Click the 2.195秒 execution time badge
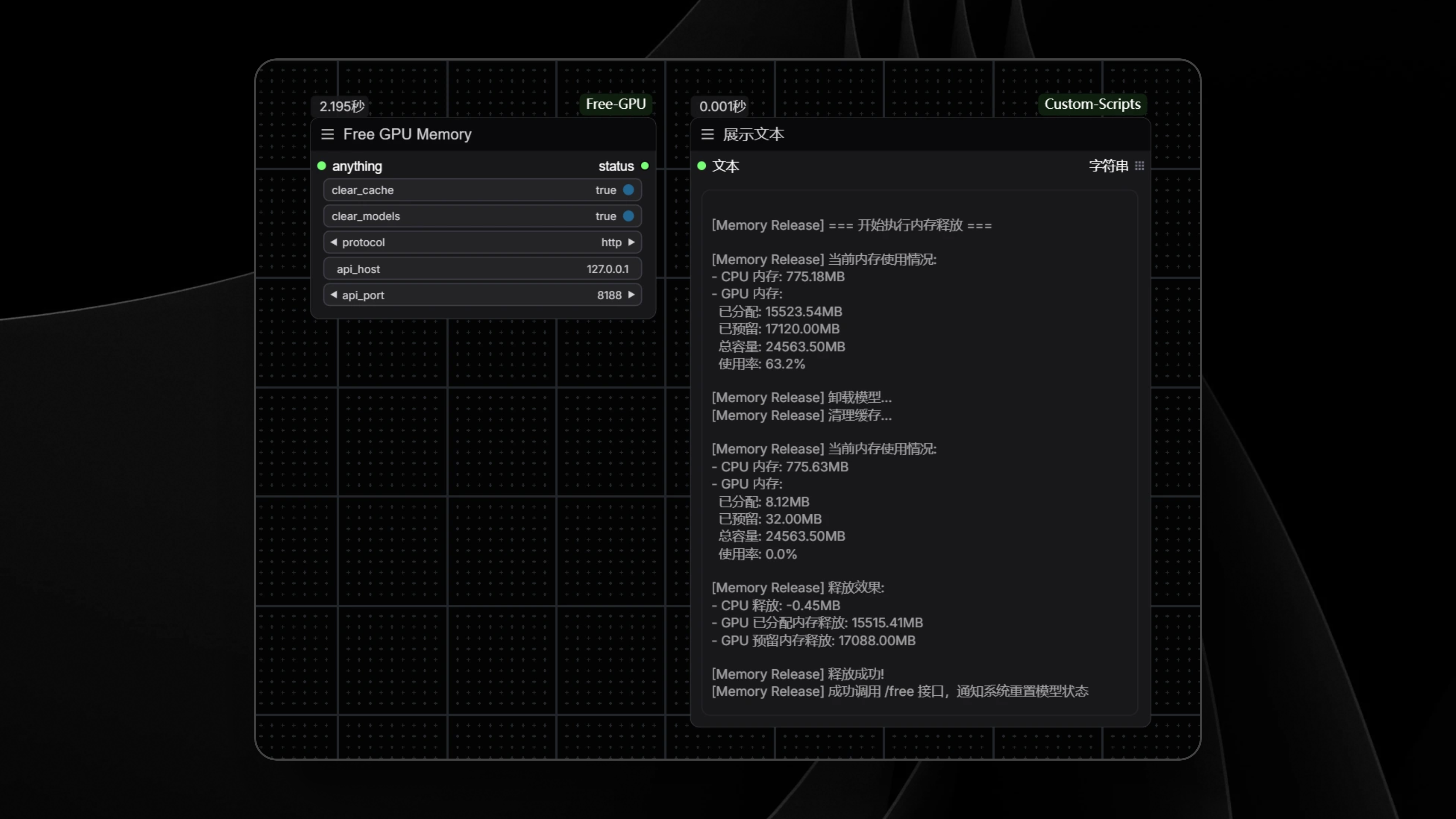The image size is (1456, 819). point(341,106)
